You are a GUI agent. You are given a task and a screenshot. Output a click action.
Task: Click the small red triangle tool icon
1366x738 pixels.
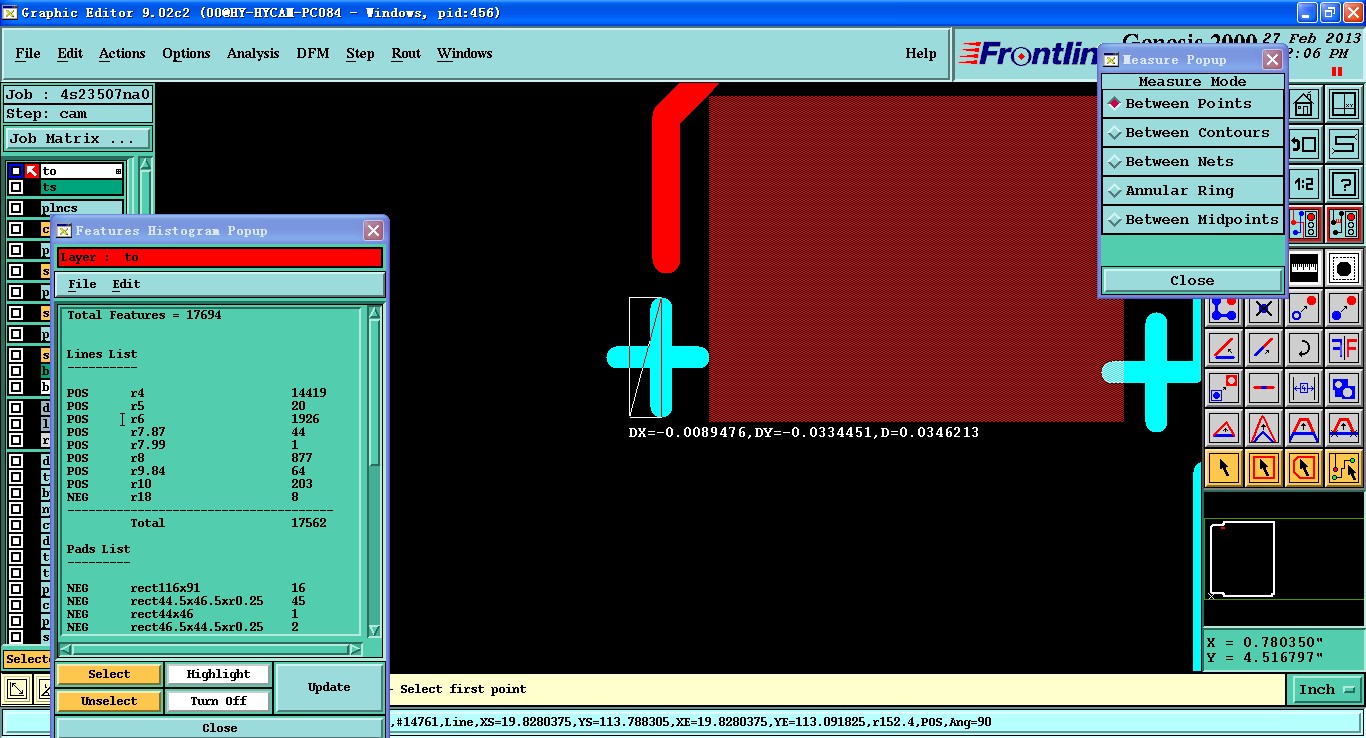[x=1224, y=428]
